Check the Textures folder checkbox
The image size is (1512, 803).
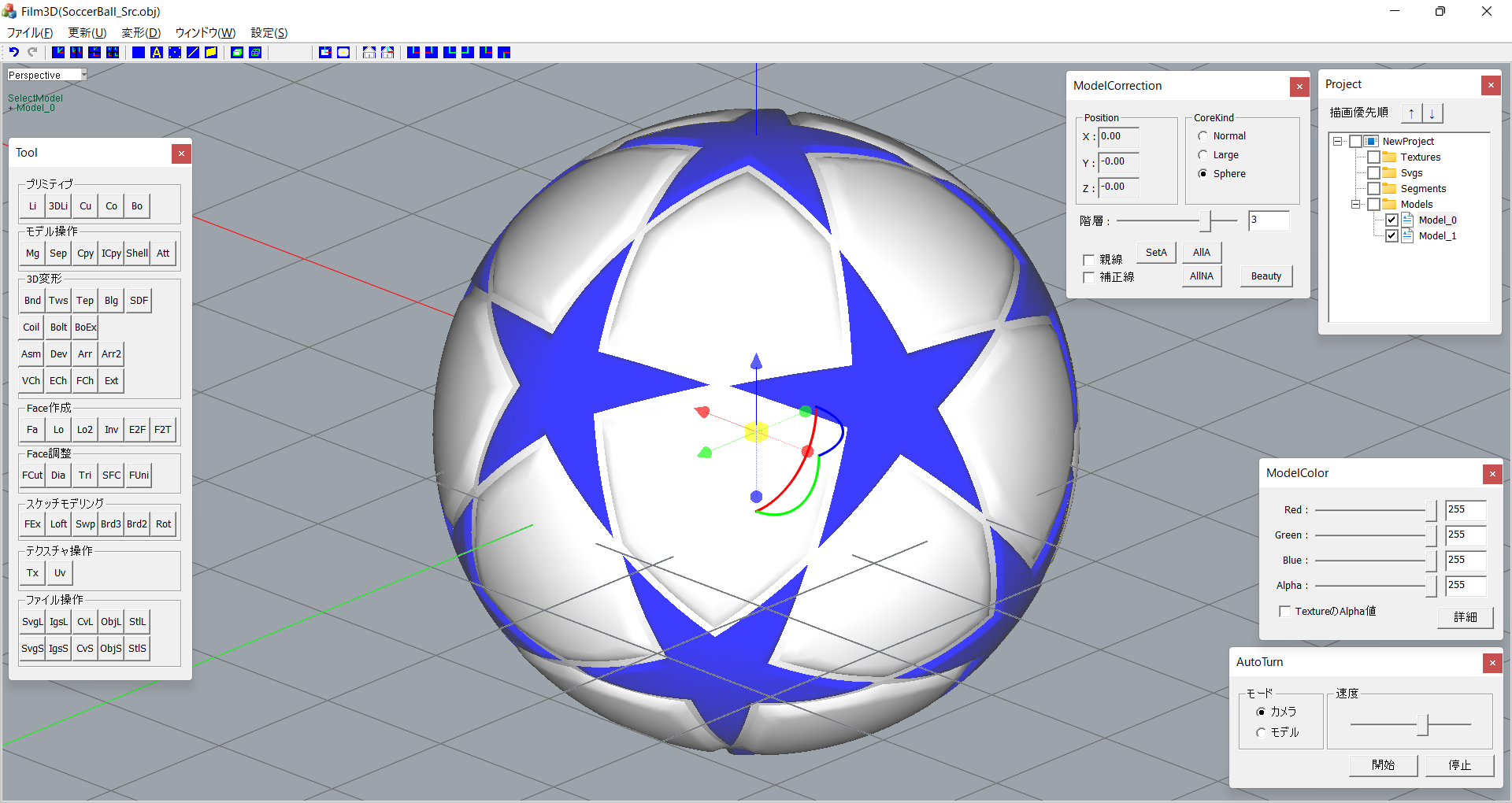(x=1373, y=157)
